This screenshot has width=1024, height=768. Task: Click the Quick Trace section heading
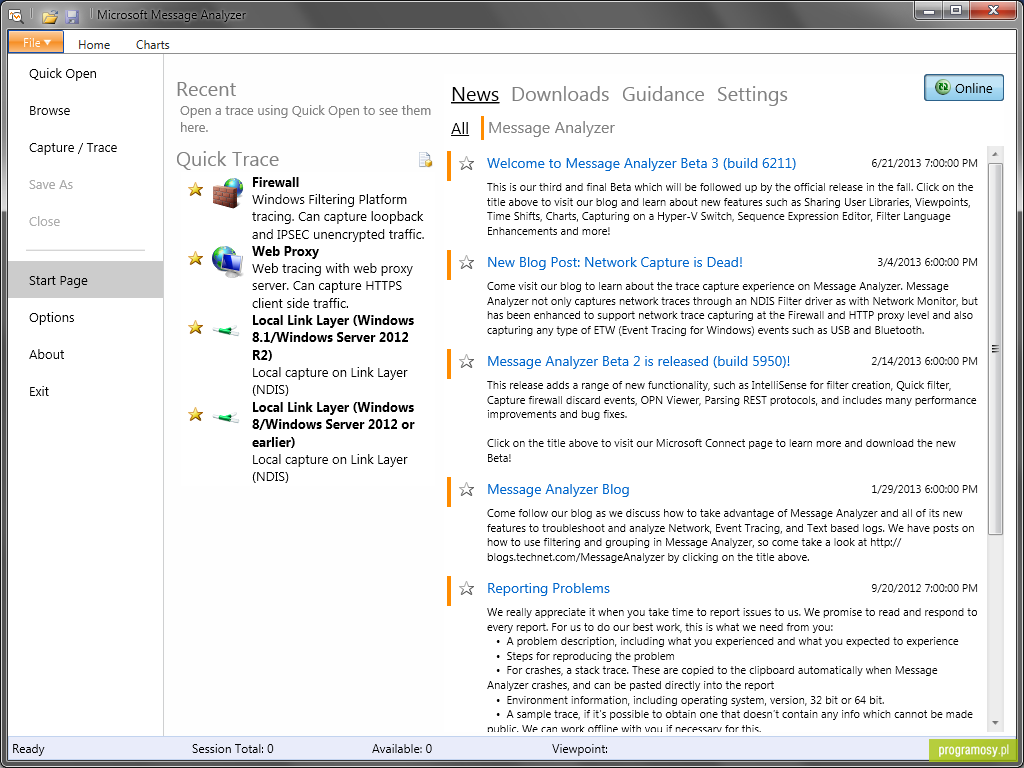coord(227,159)
